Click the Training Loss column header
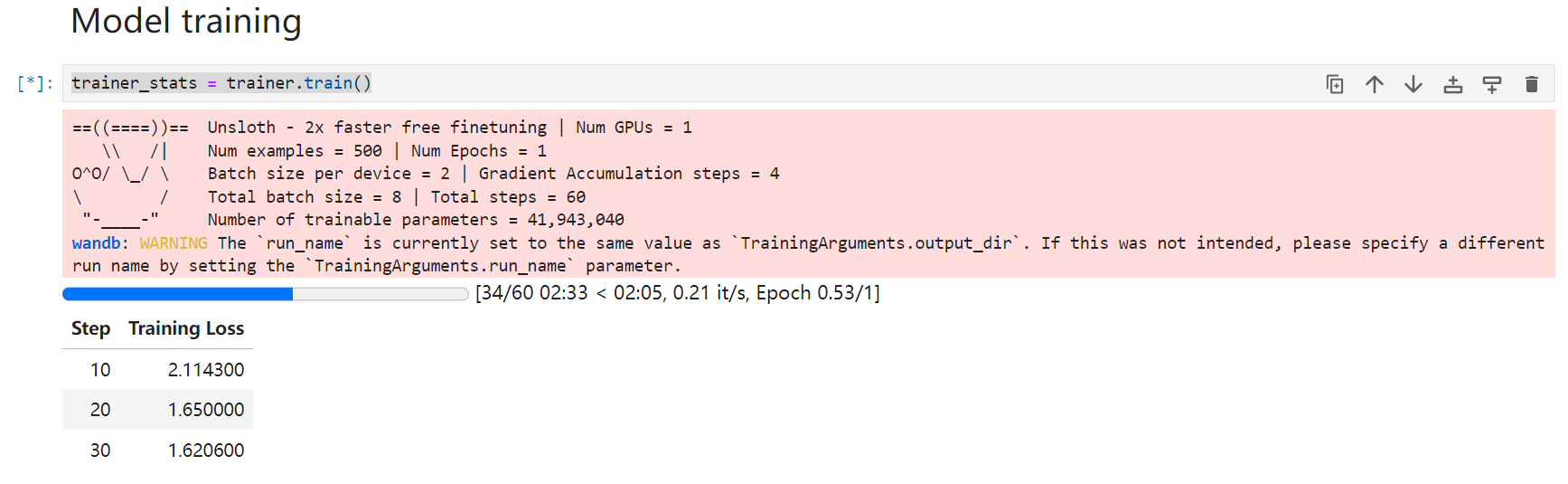The height and width of the screenshot is (484, 1568). click(186, 328)
